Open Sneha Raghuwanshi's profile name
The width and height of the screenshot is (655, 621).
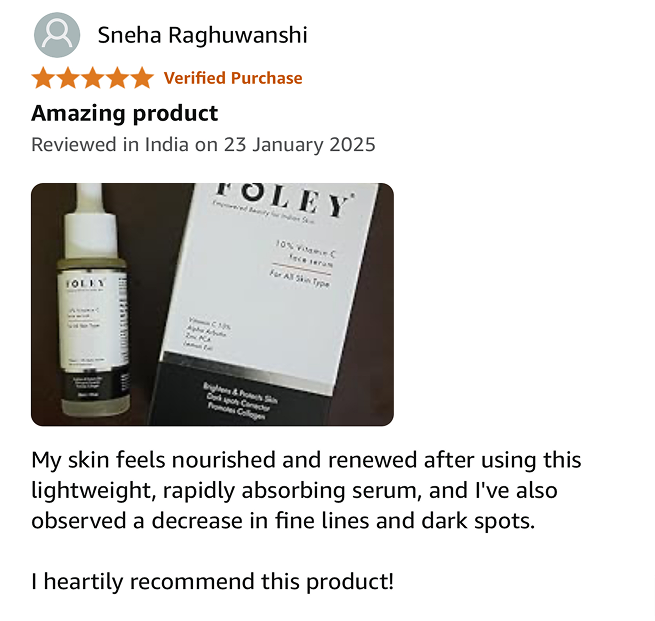point(203,35)
